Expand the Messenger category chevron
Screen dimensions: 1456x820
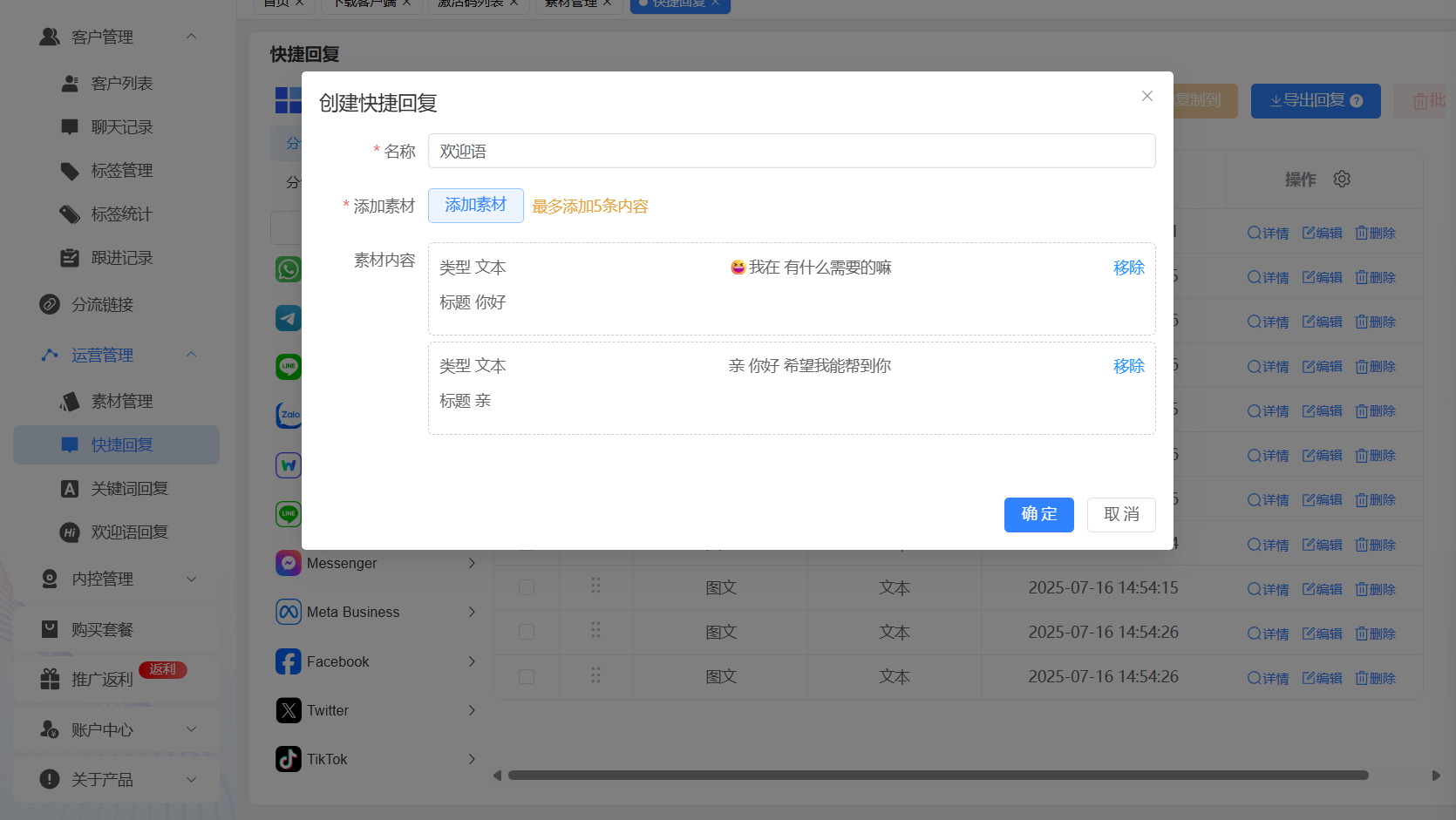point(472,563)
